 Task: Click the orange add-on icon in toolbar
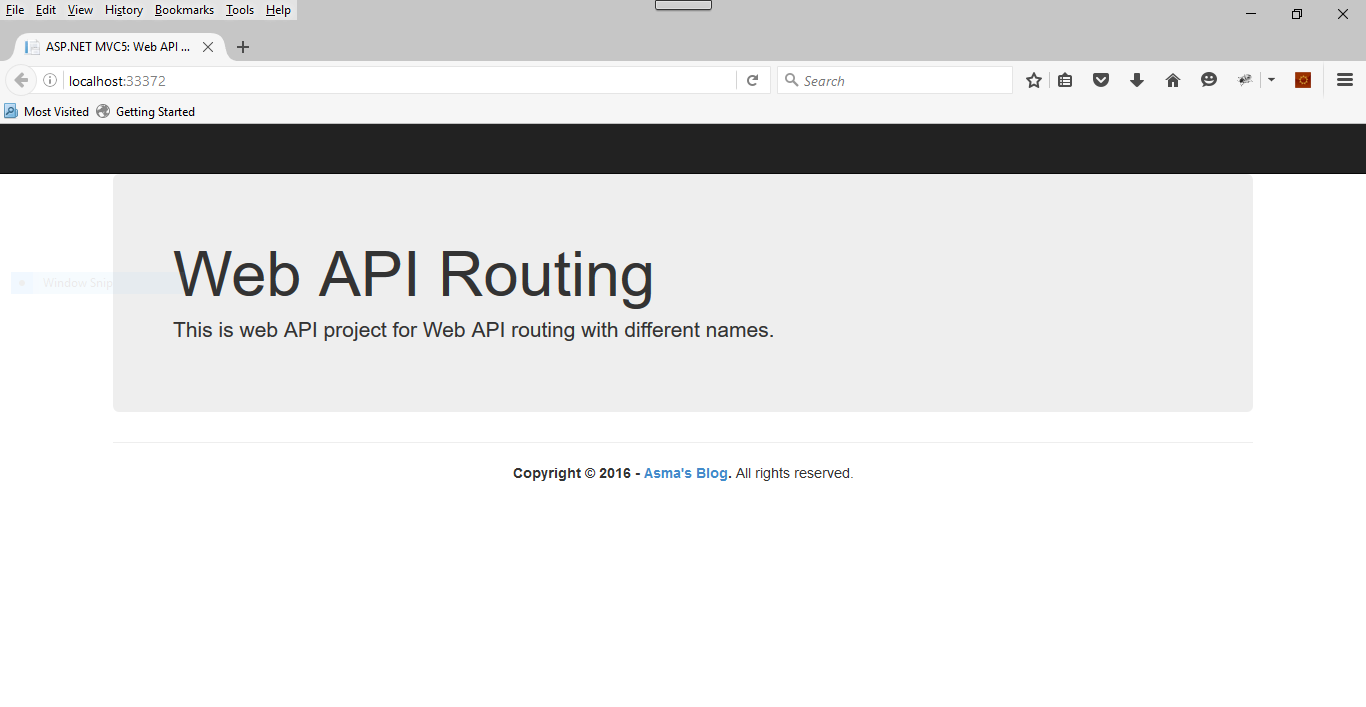point(1302,80)
